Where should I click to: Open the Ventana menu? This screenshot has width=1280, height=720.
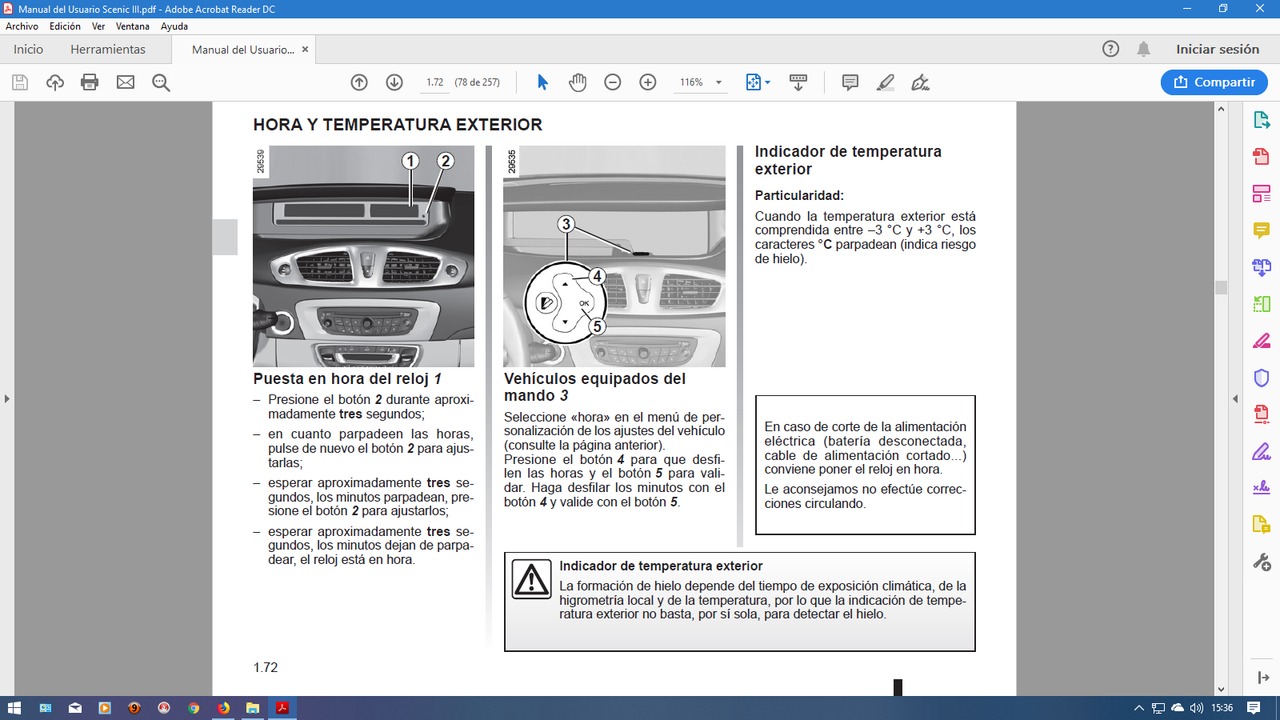pos(133,26)
